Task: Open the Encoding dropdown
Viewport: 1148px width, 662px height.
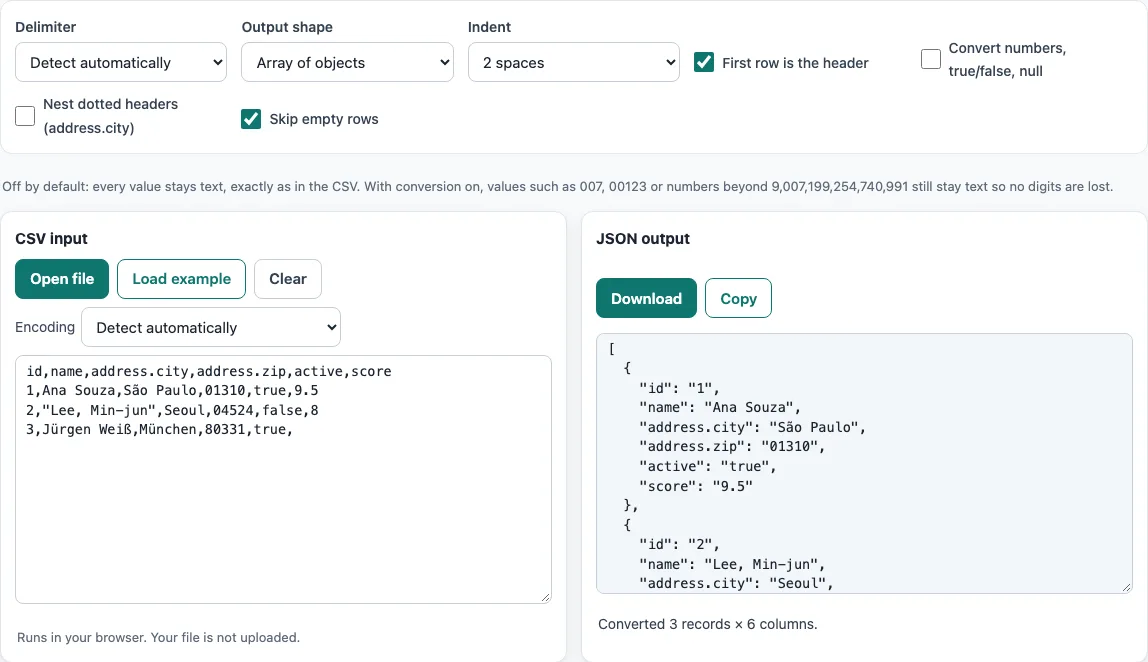Action: click(211, 327)
